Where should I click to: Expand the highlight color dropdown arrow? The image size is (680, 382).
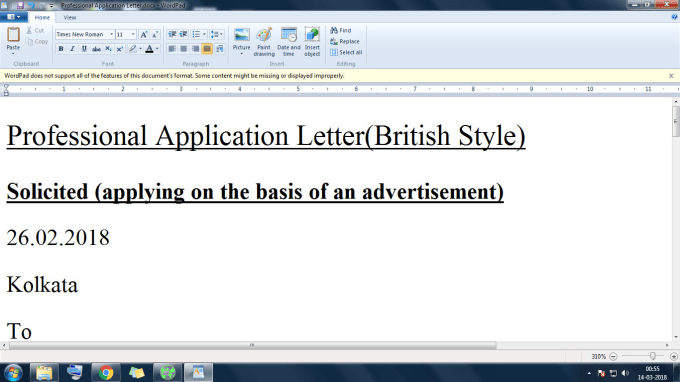[x=141, y=49]
